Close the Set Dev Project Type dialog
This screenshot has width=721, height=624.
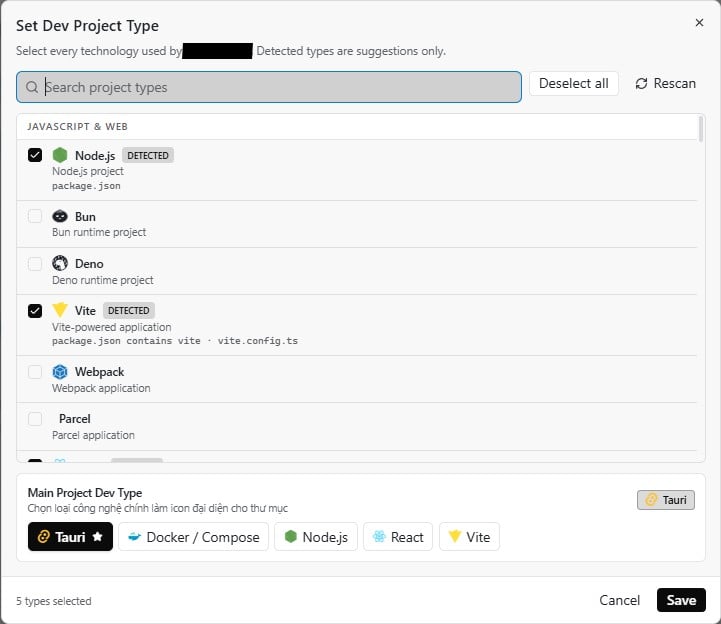point(699,23)
